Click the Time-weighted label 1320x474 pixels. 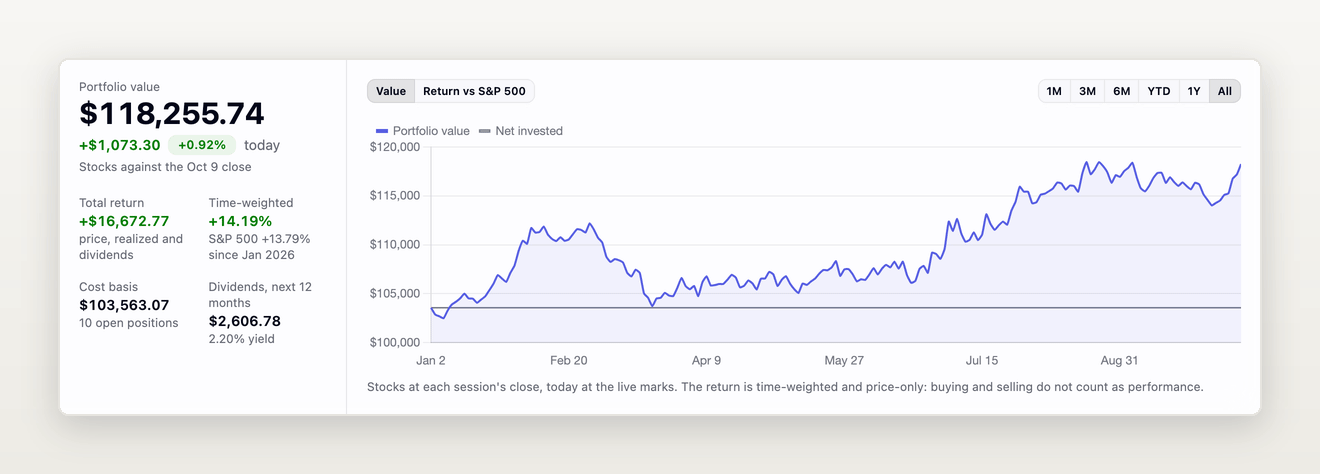coord(249,203)
